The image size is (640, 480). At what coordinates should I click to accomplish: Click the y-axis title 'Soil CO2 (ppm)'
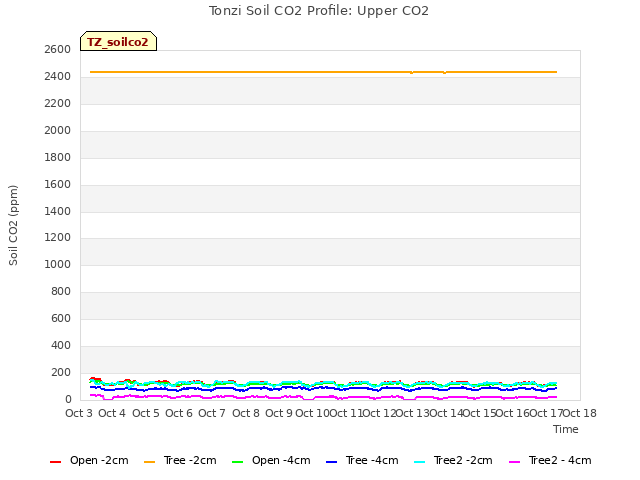pyautogui.click(x=13, y=225)
